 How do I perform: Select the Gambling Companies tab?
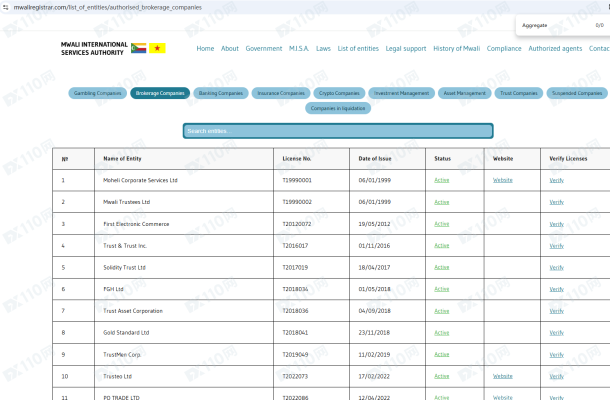[98, 93]
